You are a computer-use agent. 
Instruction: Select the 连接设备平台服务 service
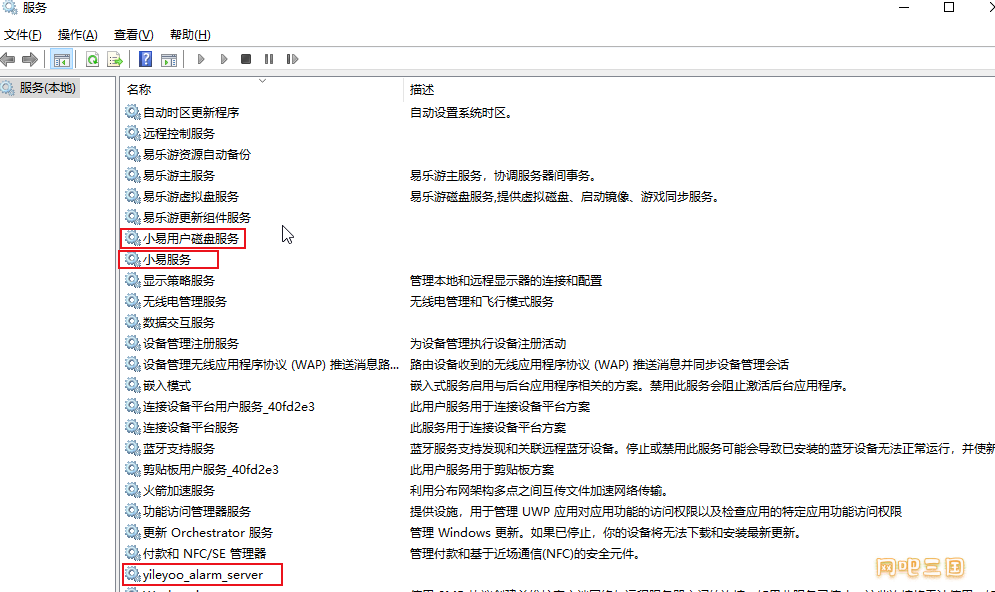[x=191, y=427]
